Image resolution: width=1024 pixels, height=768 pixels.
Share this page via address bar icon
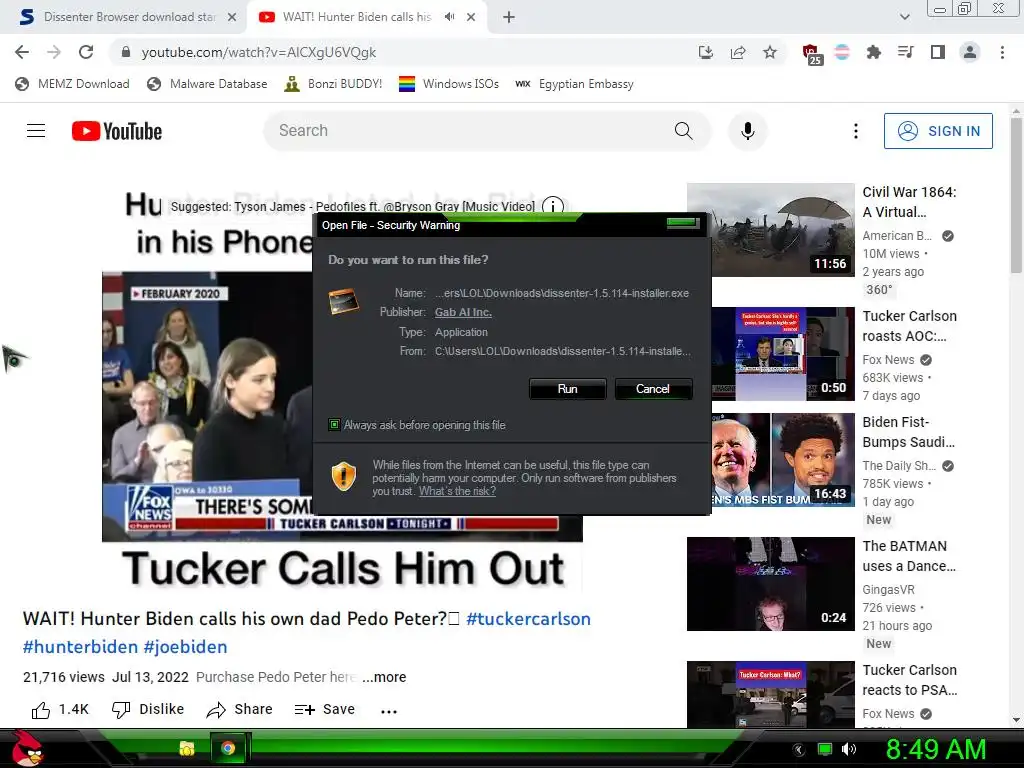pos(738,52)
